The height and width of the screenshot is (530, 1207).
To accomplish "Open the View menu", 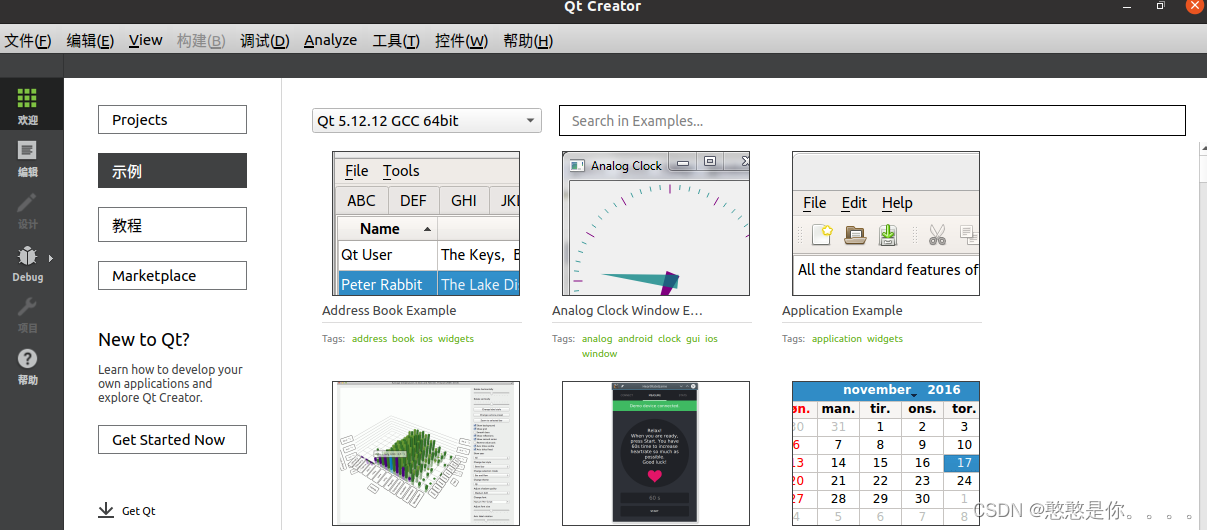I will pos(146,41).
